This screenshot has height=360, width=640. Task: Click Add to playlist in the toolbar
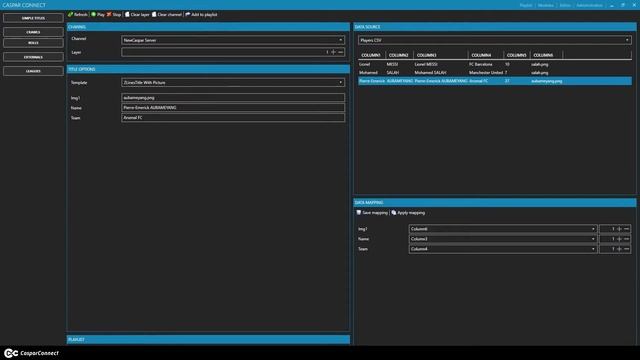pos(201,14)
